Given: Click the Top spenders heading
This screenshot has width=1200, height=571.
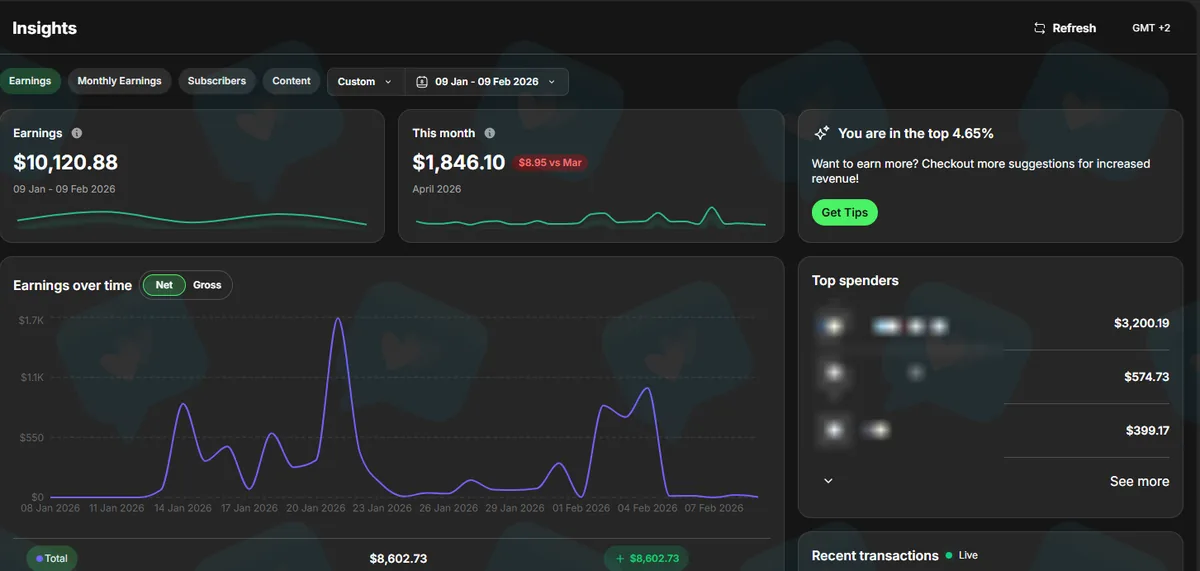Looking at the screenshot, I should (855, 281).
